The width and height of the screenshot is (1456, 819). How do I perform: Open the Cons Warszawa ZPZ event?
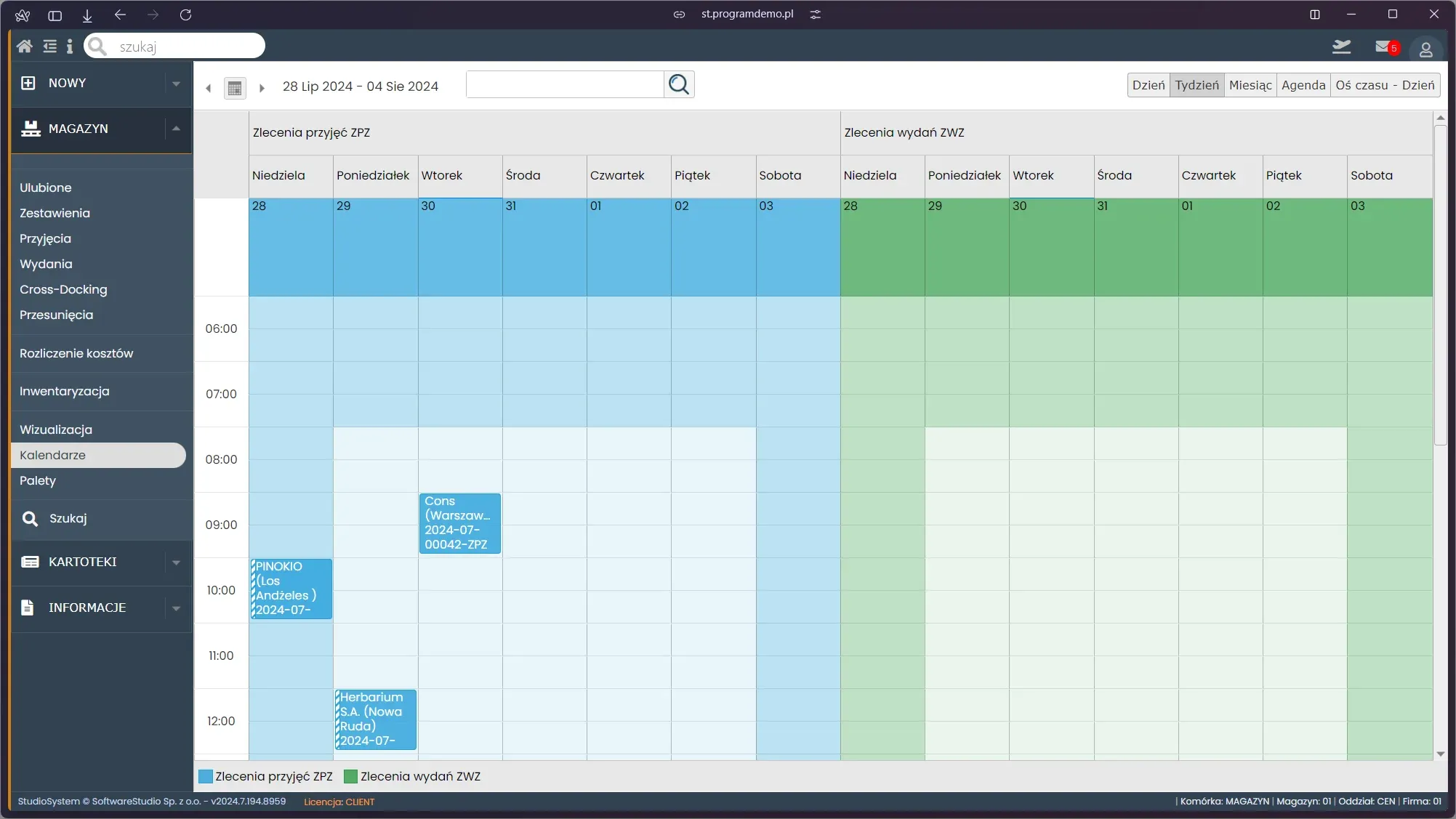pyautogui.click(x=460, y=523)
